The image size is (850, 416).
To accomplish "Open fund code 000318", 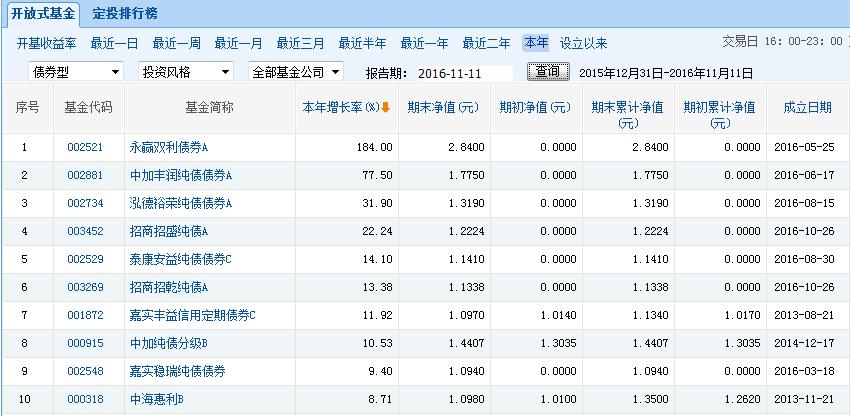I will (x=85, y=400).
